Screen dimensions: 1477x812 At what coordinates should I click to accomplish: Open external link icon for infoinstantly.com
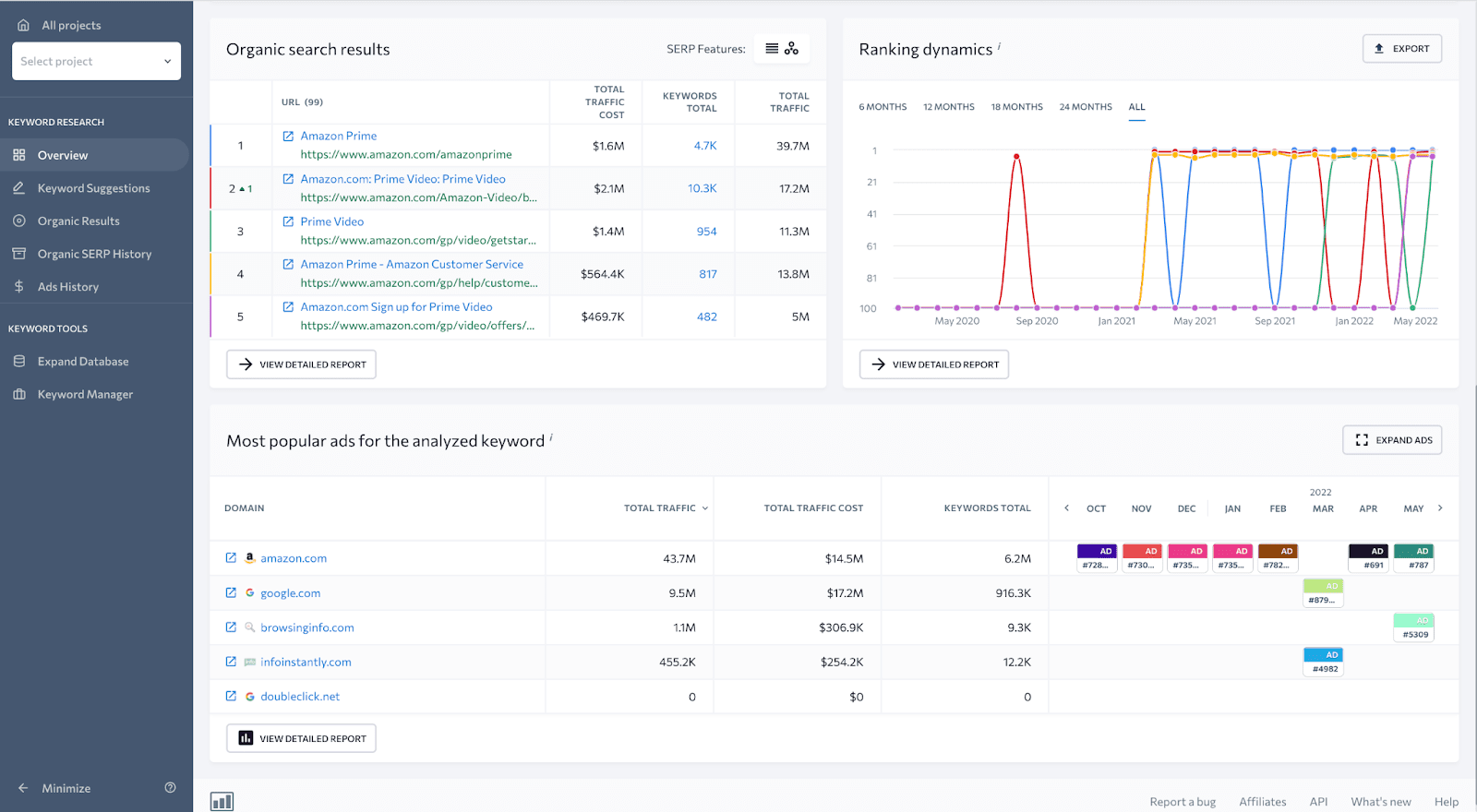[231, 662]
